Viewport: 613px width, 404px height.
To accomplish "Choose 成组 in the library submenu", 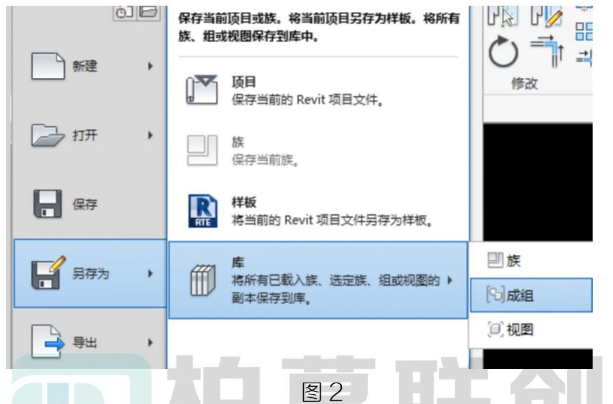I will (x=531, y=295).
